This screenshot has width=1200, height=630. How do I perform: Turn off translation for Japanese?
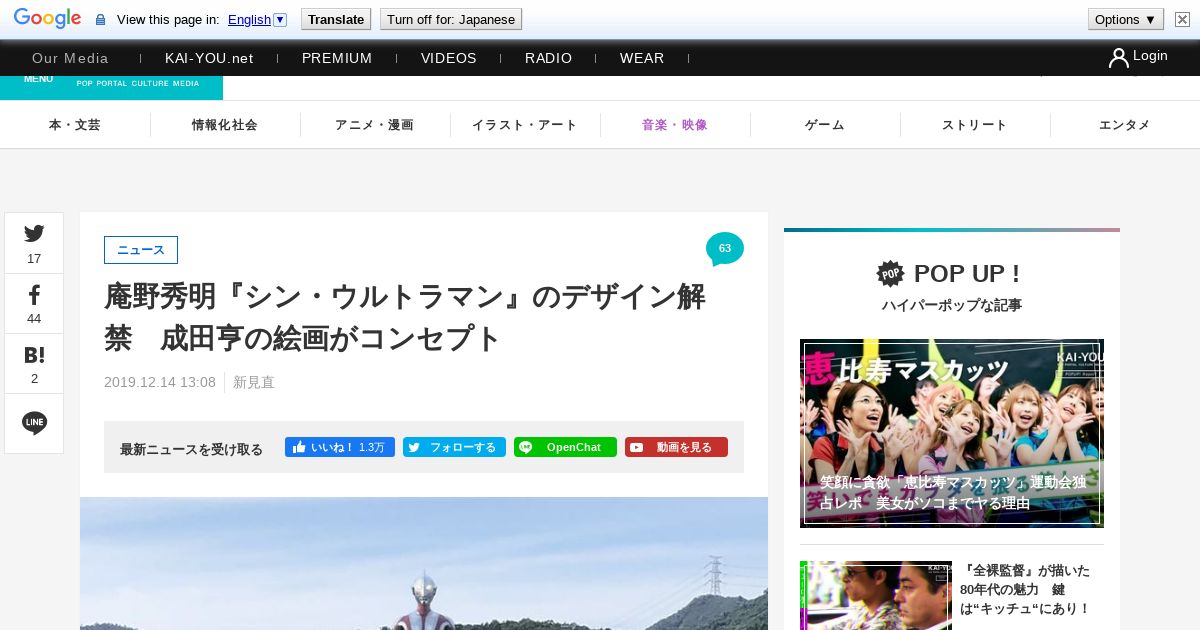coord(451,19)
